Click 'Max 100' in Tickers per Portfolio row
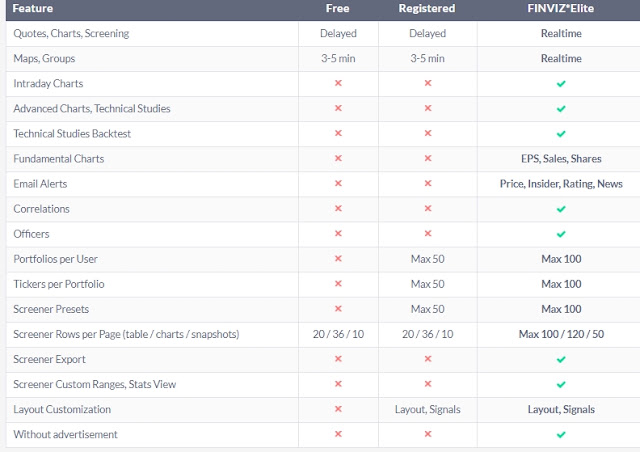640x452 pixels. point(561,284)
